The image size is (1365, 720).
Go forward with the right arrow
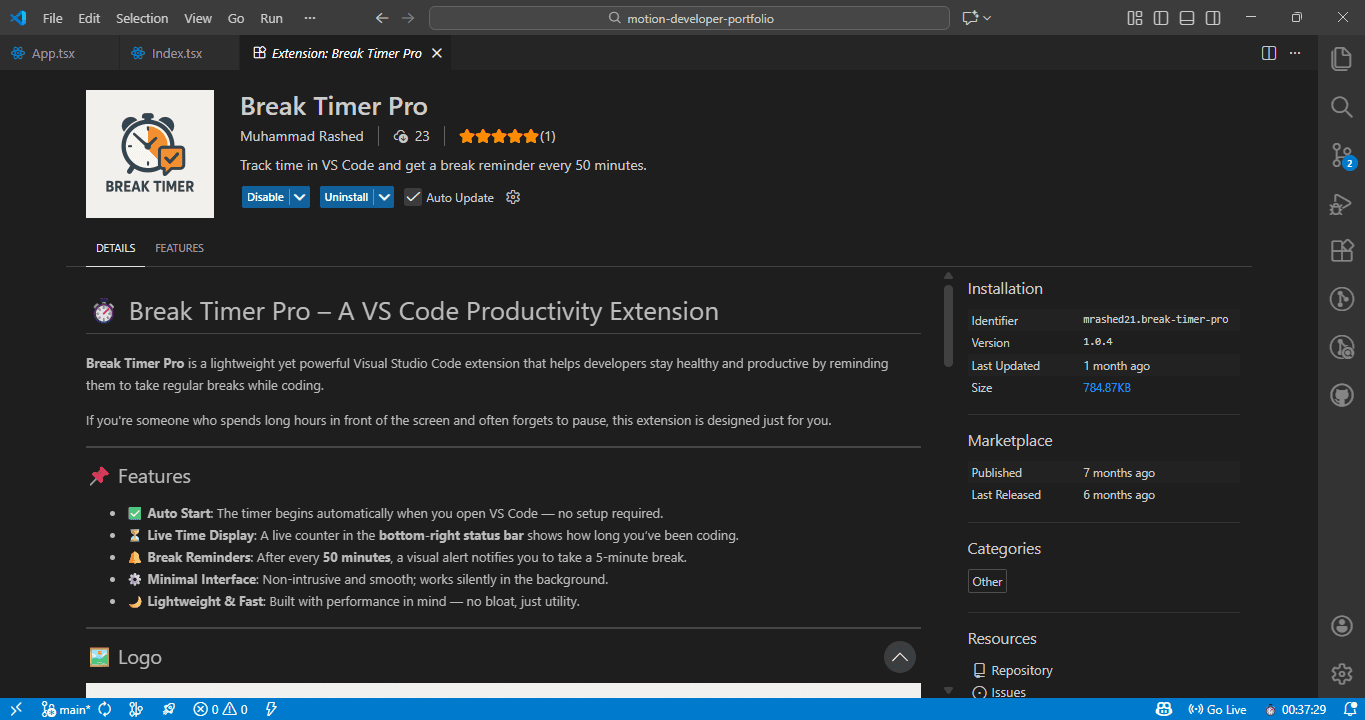408,18
